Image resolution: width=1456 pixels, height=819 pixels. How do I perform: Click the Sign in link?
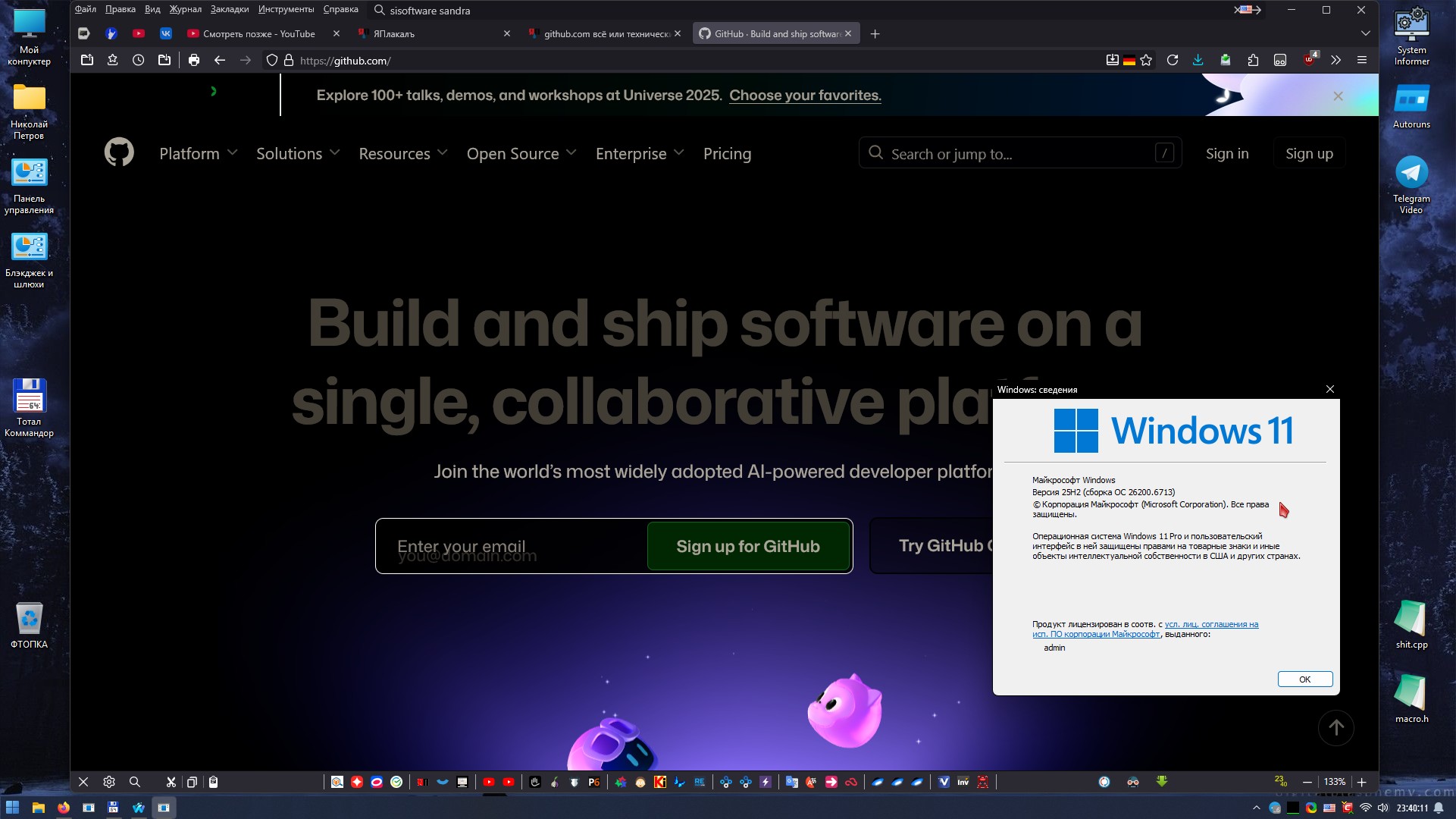pyautogui.click(x=1227, y=153)
